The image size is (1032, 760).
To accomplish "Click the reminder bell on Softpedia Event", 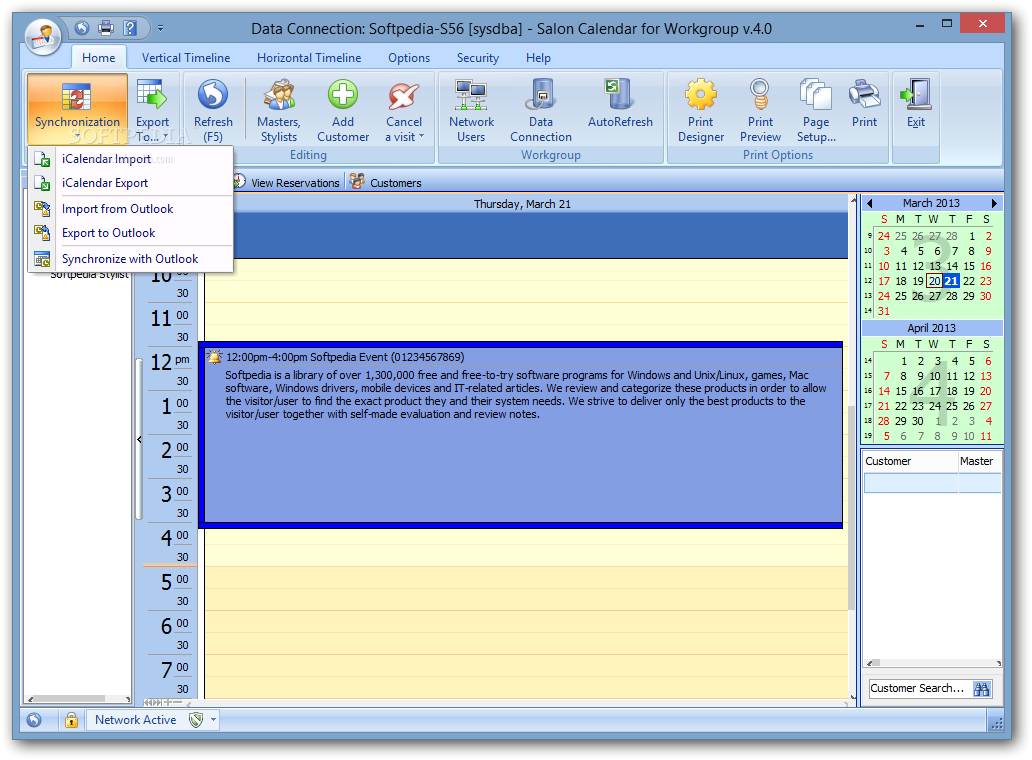I will tap(215, 357).
